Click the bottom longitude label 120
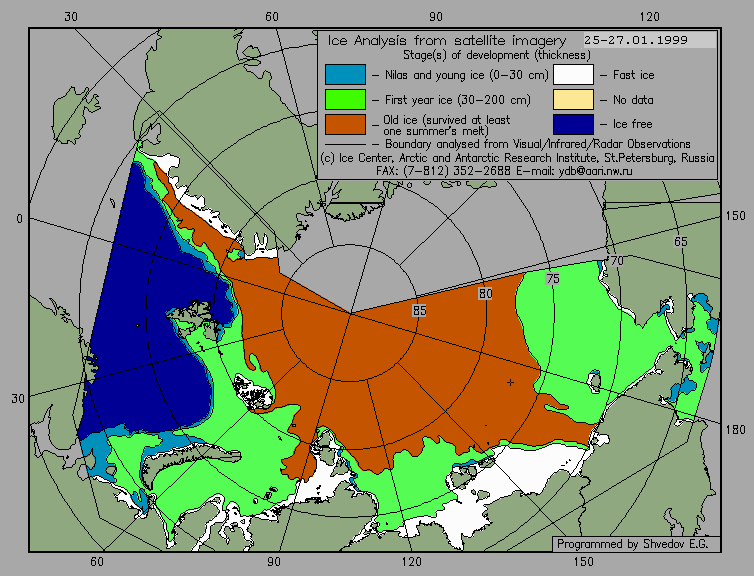The height and width of the screenshot is (576, 754). 412,562
